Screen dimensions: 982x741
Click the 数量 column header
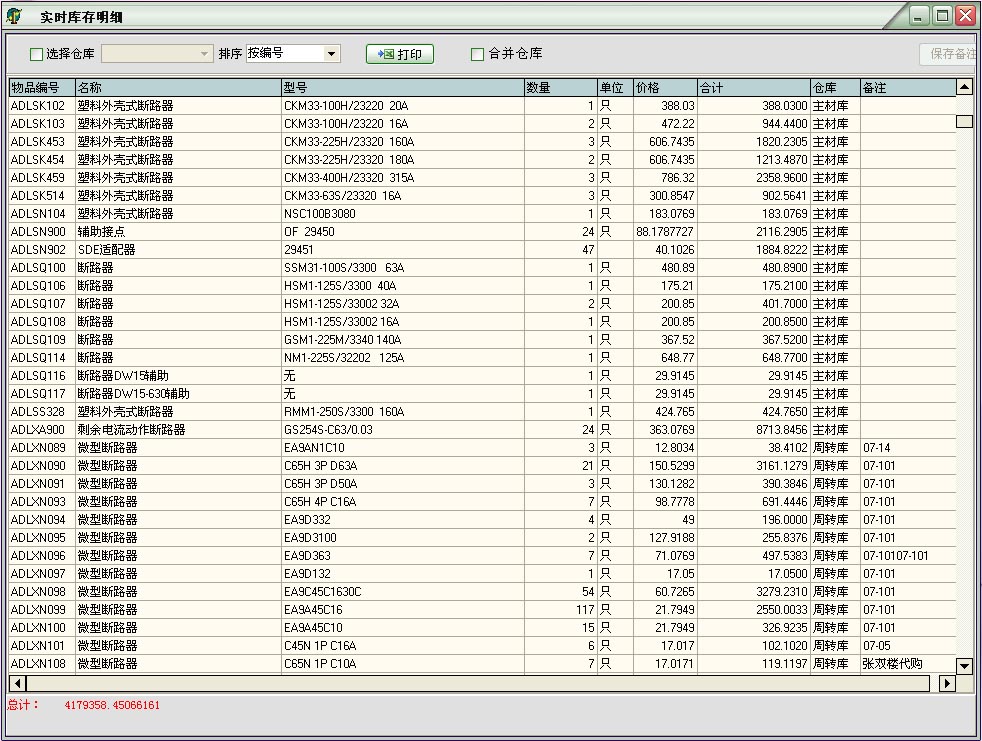point(559,88)
